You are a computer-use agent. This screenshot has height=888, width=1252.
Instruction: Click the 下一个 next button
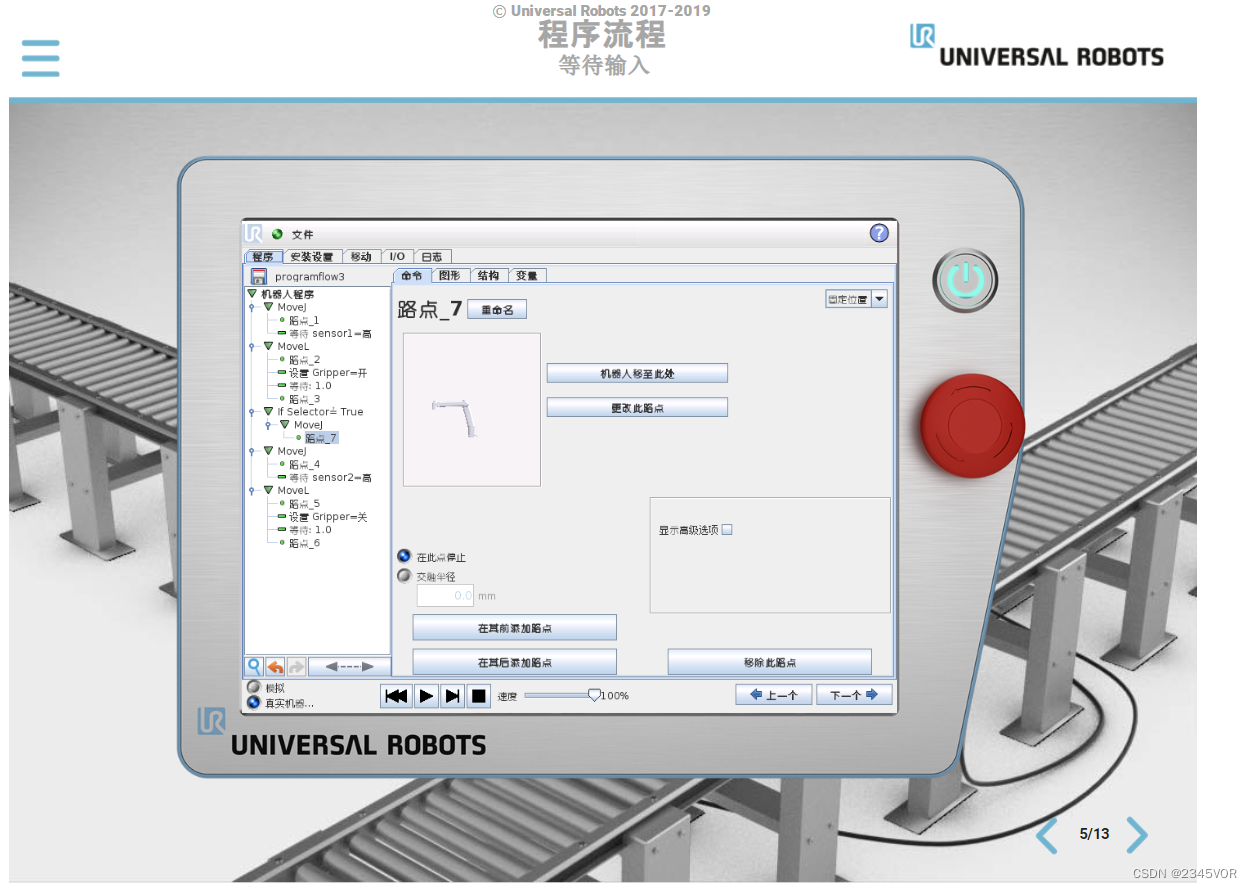pyautogui.click(x=854, y=695)
